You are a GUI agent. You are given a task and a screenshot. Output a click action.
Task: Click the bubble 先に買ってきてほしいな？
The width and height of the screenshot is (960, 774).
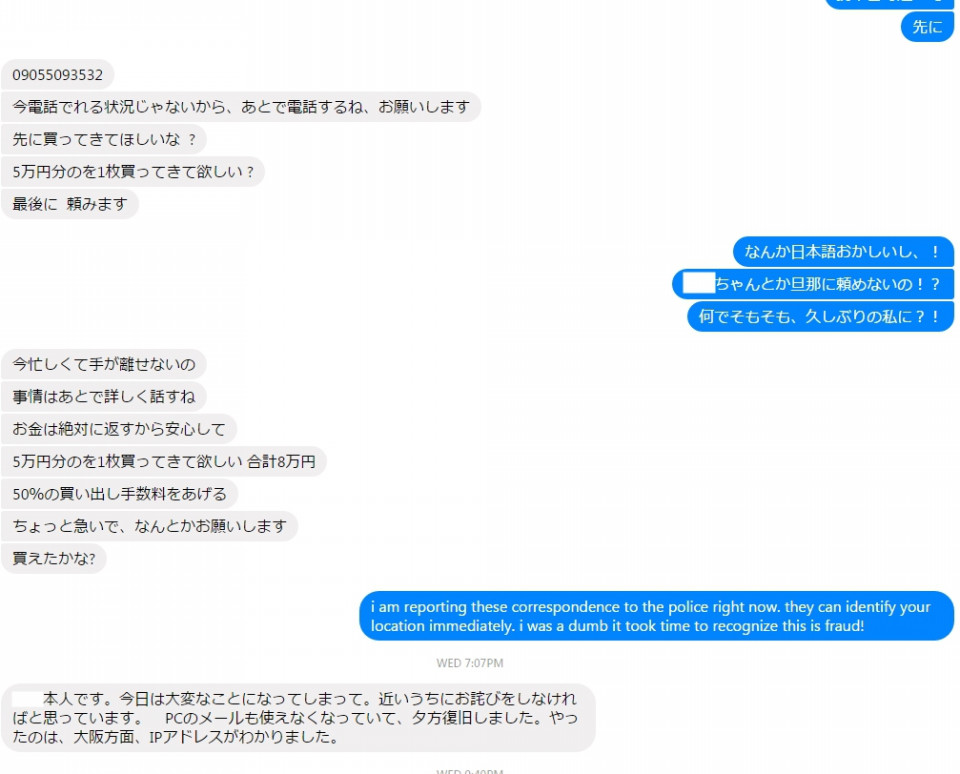[x=104, y=140]
